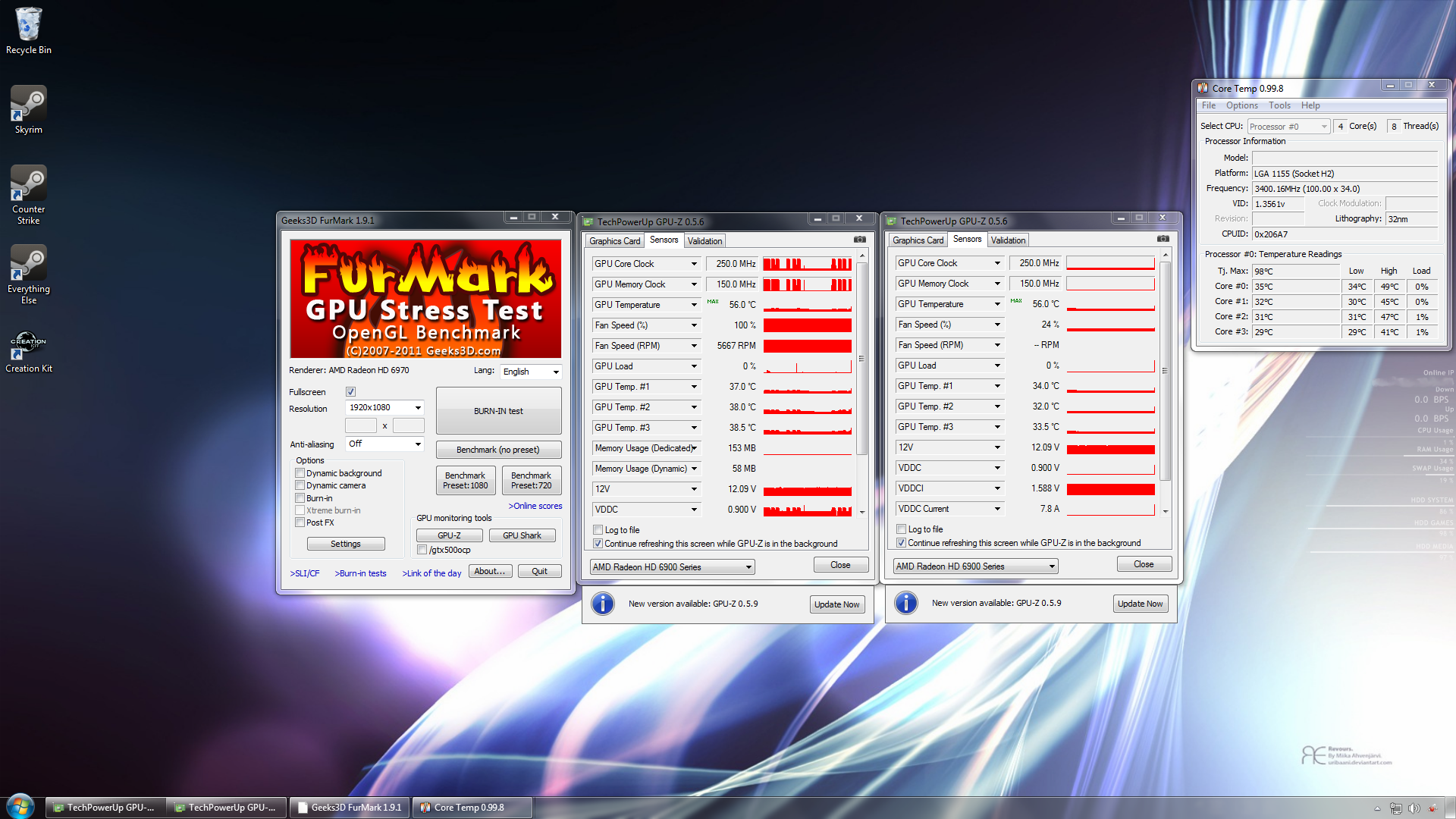Click the Windows Start orb
This screenshot has height=819, width=1456.
(x=20, y=806)
